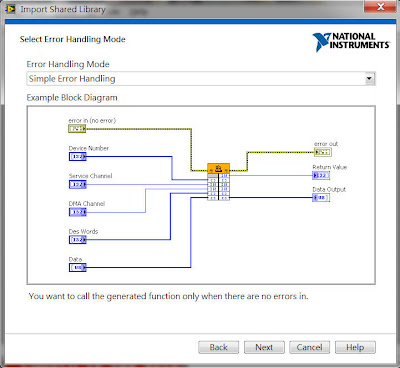Select the Data Output indicator terminal

321,198
